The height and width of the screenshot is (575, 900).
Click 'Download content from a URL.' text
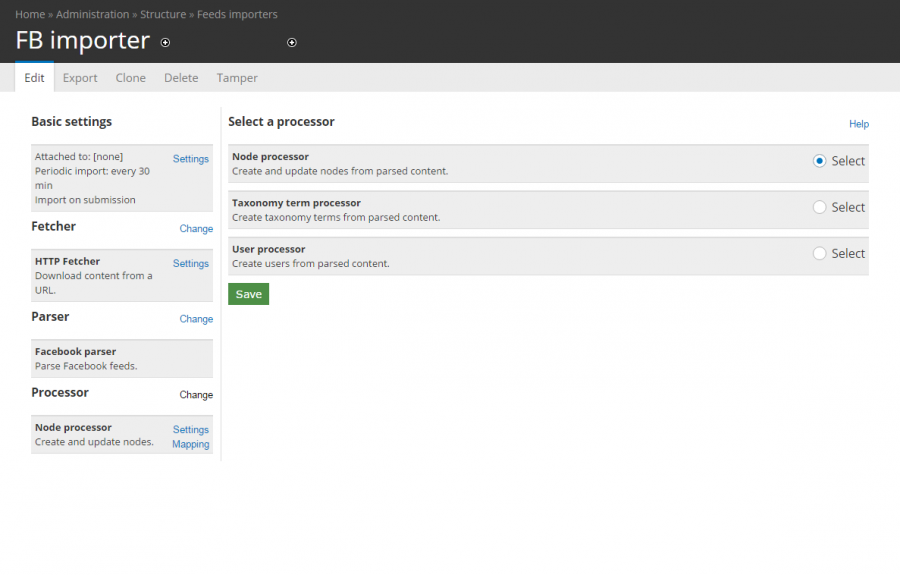(94, 283)
